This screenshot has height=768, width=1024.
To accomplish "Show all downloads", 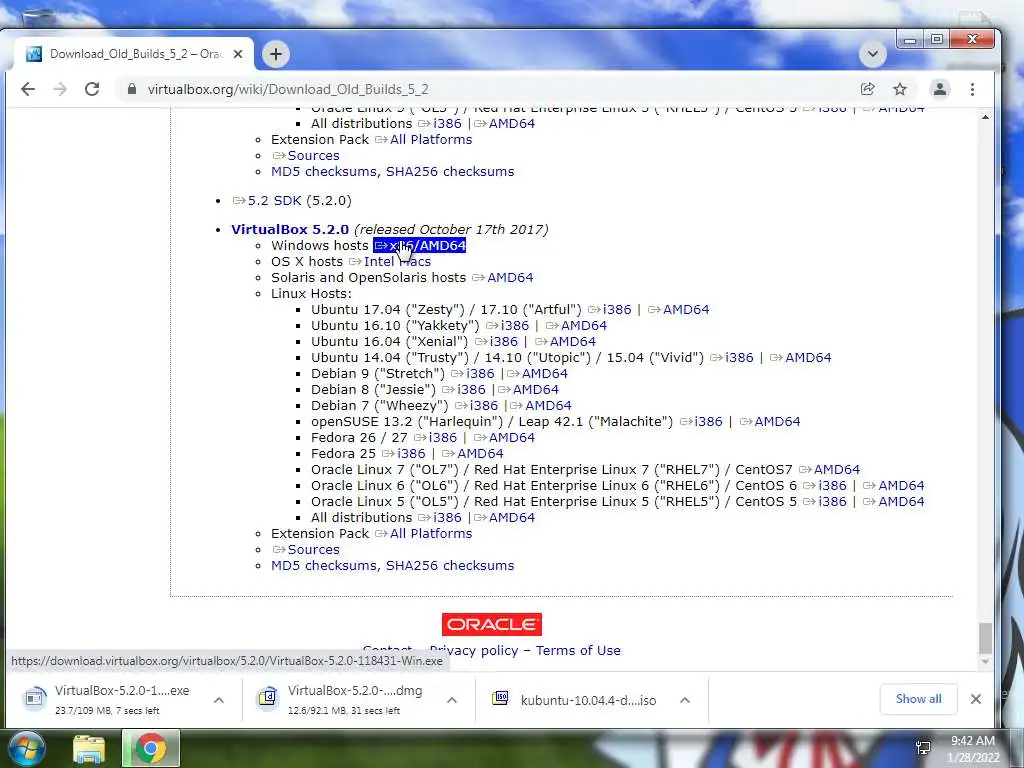I will point(918,699).
